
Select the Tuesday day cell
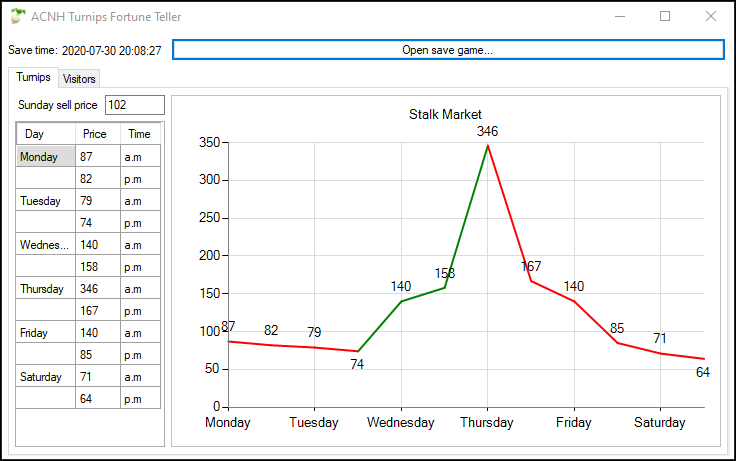point(46,200)
